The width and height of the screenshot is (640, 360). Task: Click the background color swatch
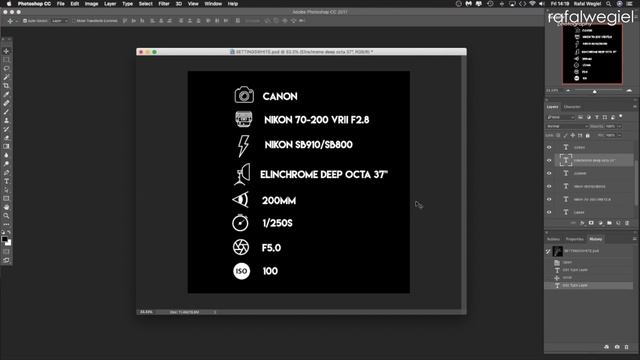[9, 243]
